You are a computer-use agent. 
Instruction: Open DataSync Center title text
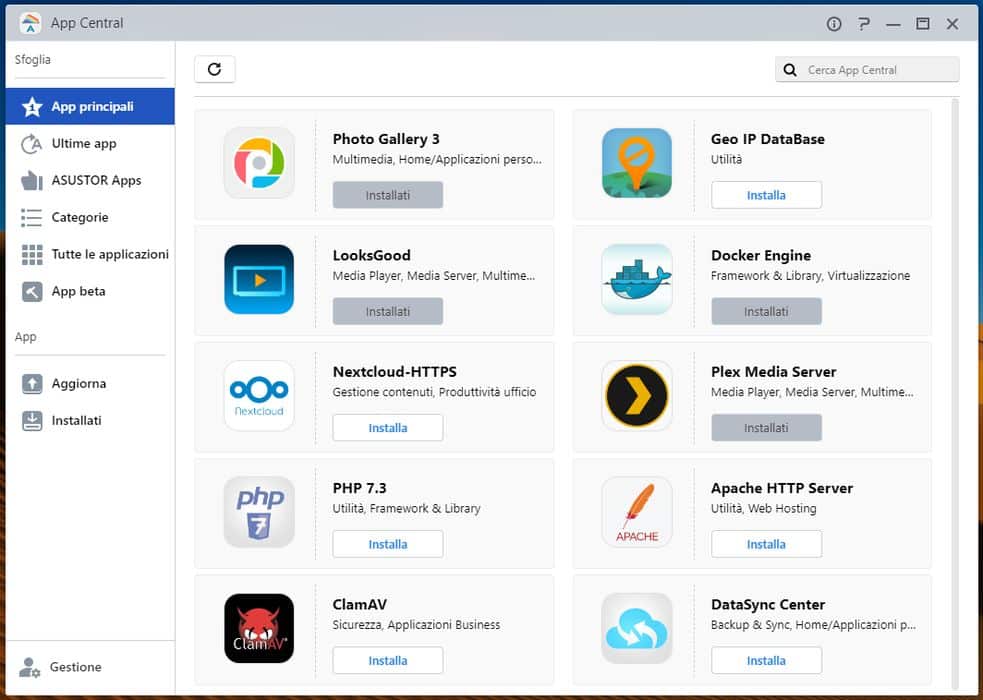(x=768, y=605)
